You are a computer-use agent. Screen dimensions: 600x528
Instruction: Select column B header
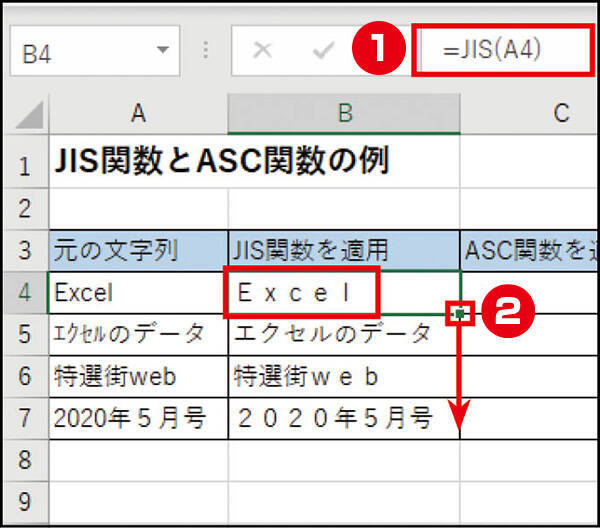(344, 114)
